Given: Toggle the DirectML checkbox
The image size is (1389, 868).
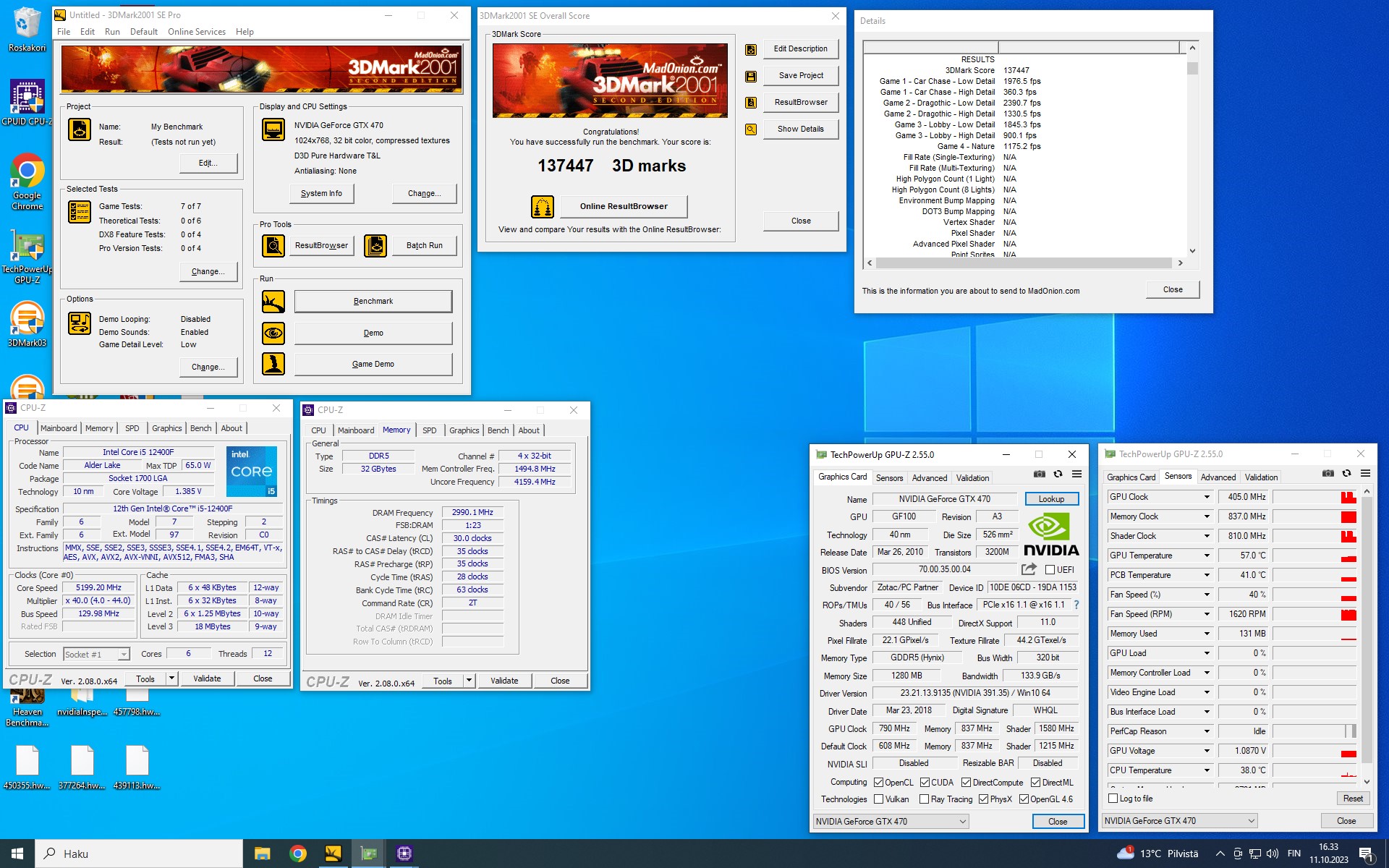Looking at the screenshot, I should [1035, 783].
